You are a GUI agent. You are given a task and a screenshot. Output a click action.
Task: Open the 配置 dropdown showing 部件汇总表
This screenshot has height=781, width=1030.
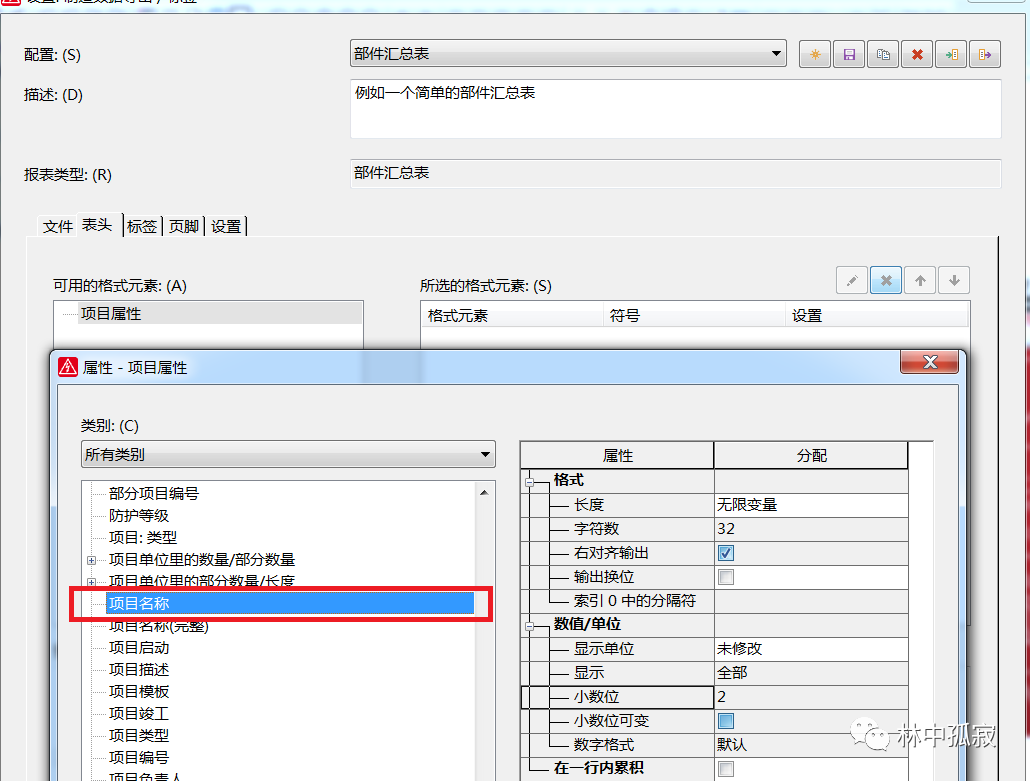777,54
